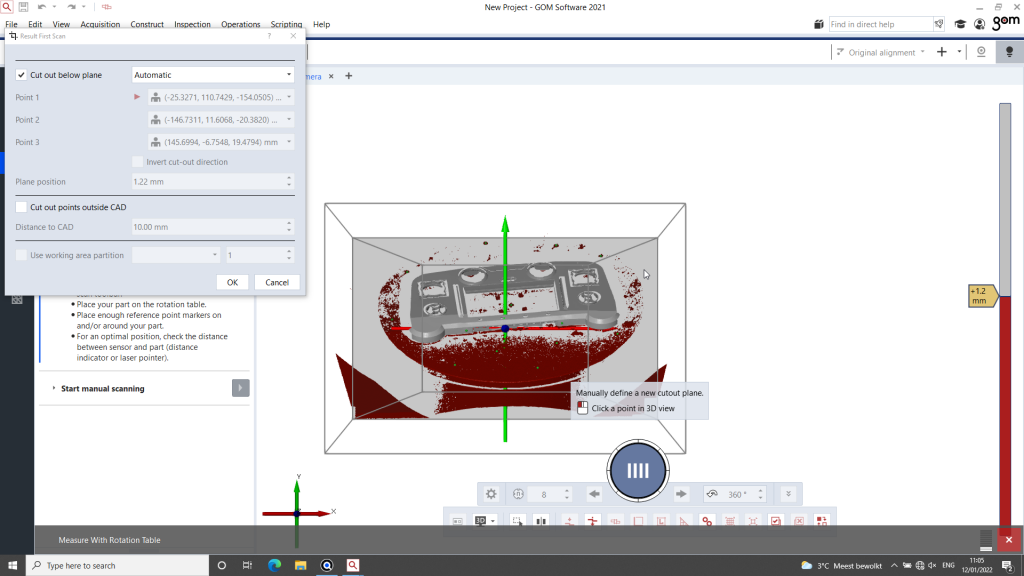
Task: Open the Point 2 coordinates dropdown
Action: point(289,120)
